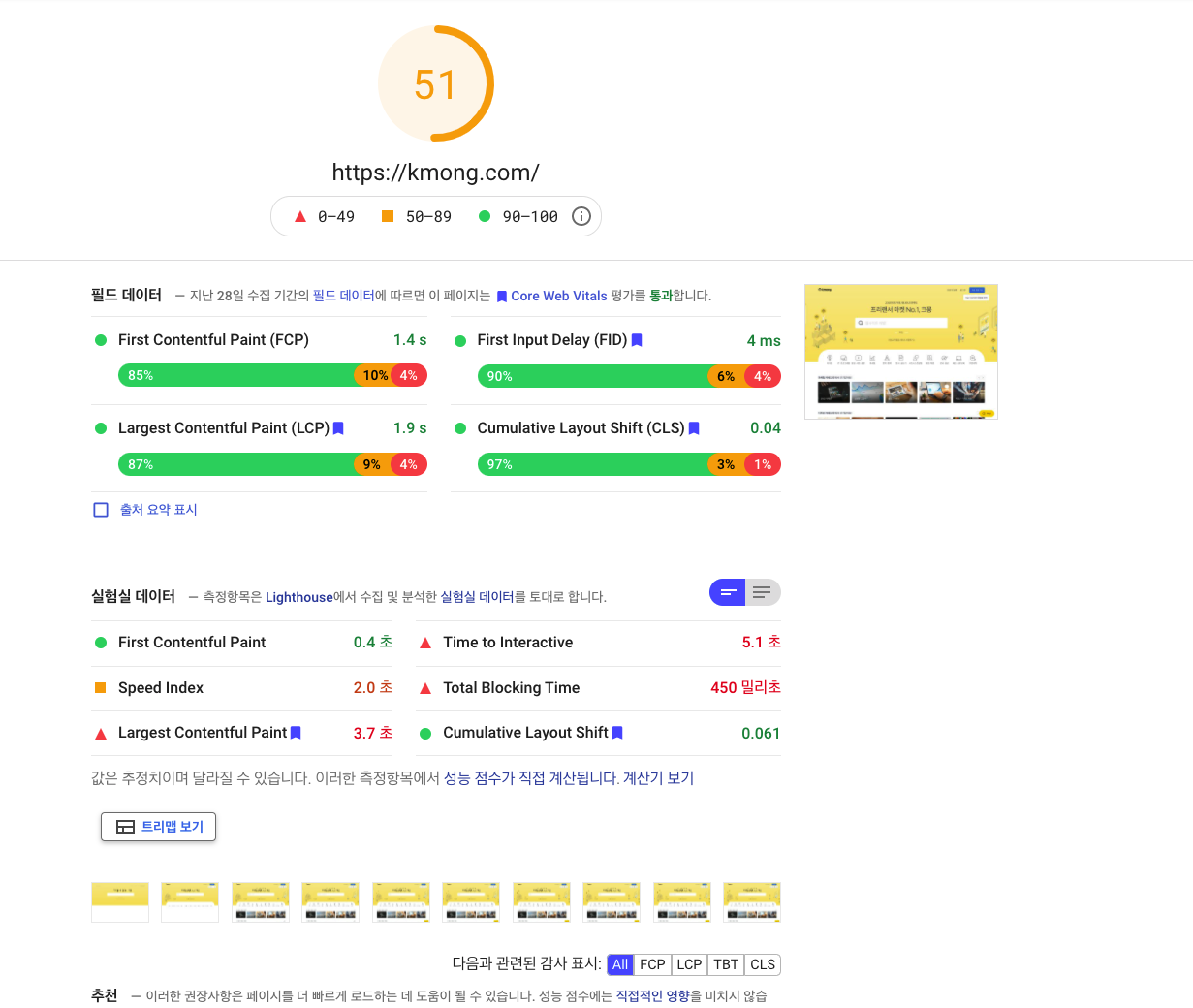Click the orange square in the 50–89 legend
Image resolution: width=1193 pixels, height=1008 pixels.
coord(388,216)
